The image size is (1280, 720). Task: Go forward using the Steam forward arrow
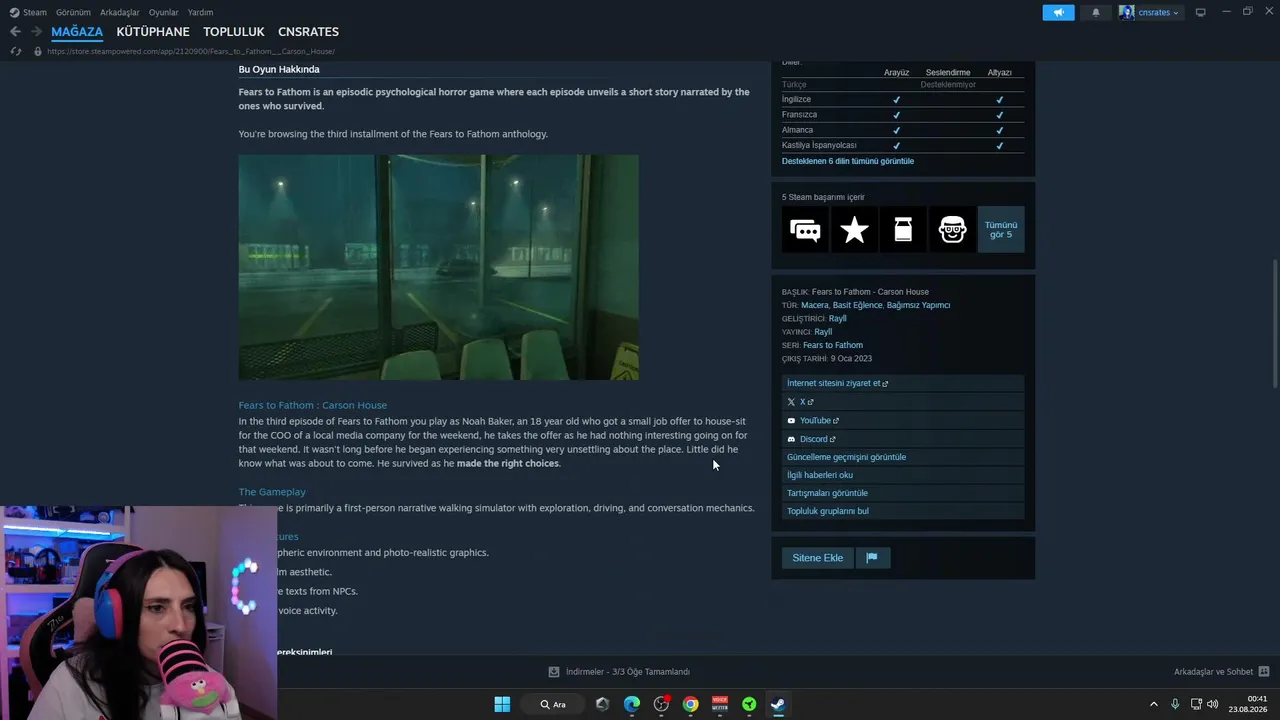36,32
